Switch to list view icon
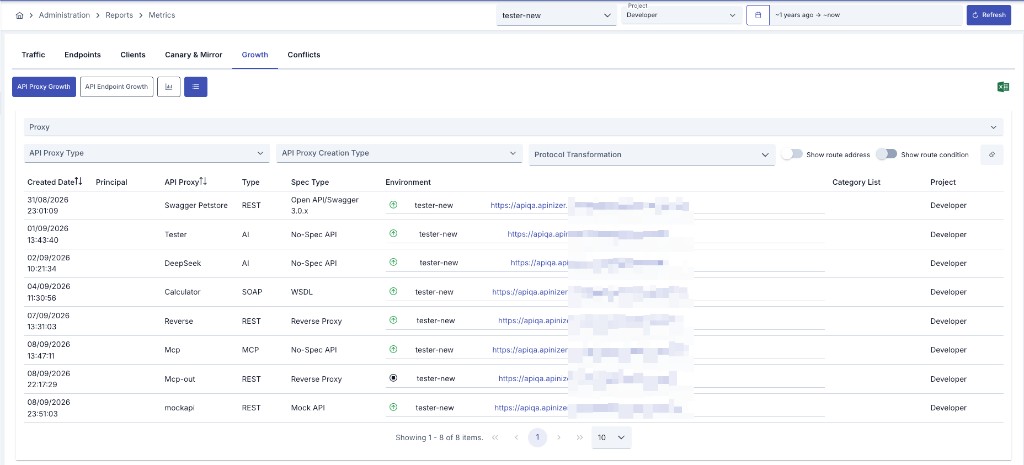1024x465 pixels. pyautogui.click(x=196, y=87)
